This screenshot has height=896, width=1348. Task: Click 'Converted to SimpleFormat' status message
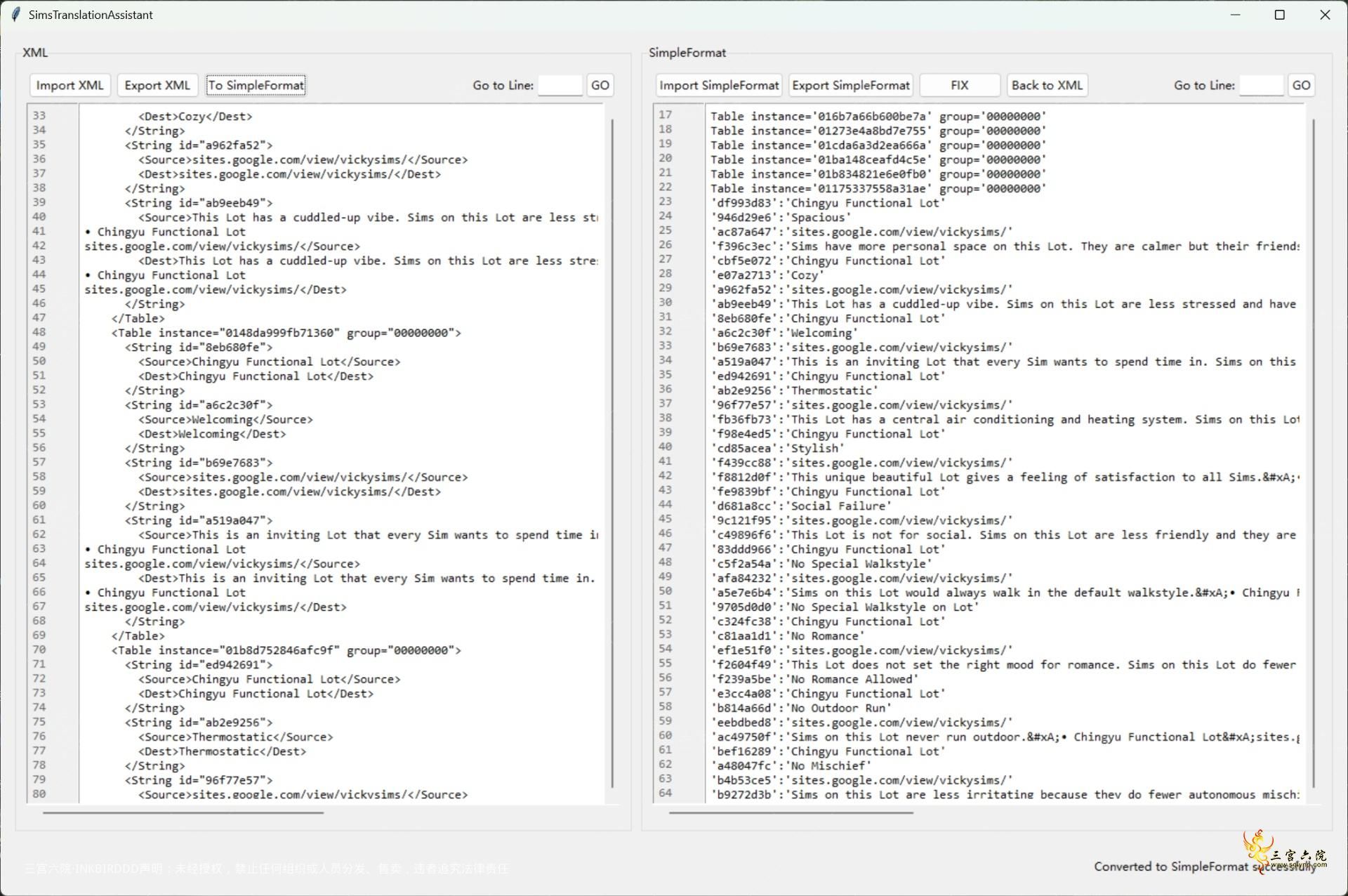(1205, 867)
